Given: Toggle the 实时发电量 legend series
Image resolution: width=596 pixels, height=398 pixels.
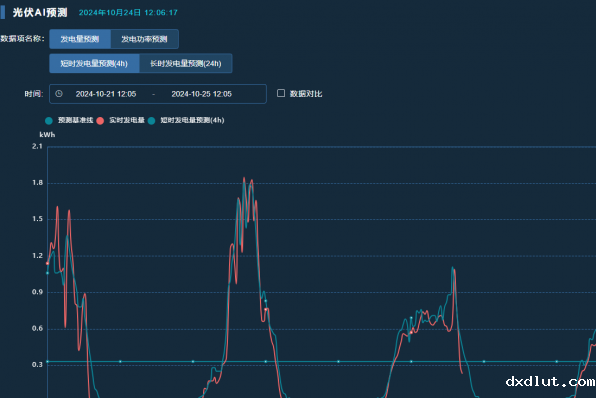Looking at the screenshot, I should [x=121, y=121].
